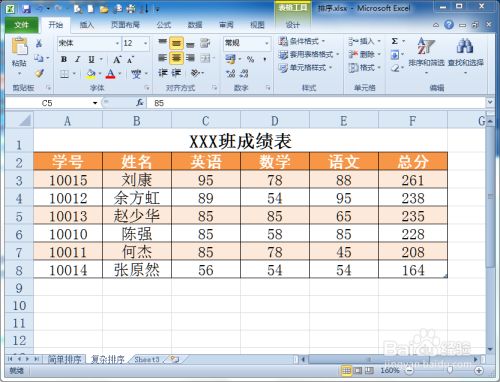
Task: Click the insert function fx icon
Action: (140, 103)
